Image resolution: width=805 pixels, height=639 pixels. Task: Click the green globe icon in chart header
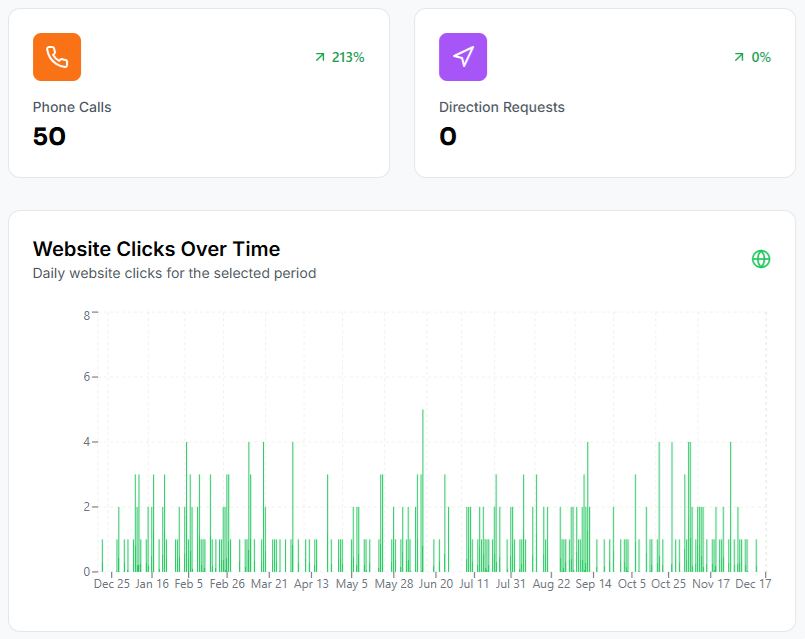click(761, 259)
